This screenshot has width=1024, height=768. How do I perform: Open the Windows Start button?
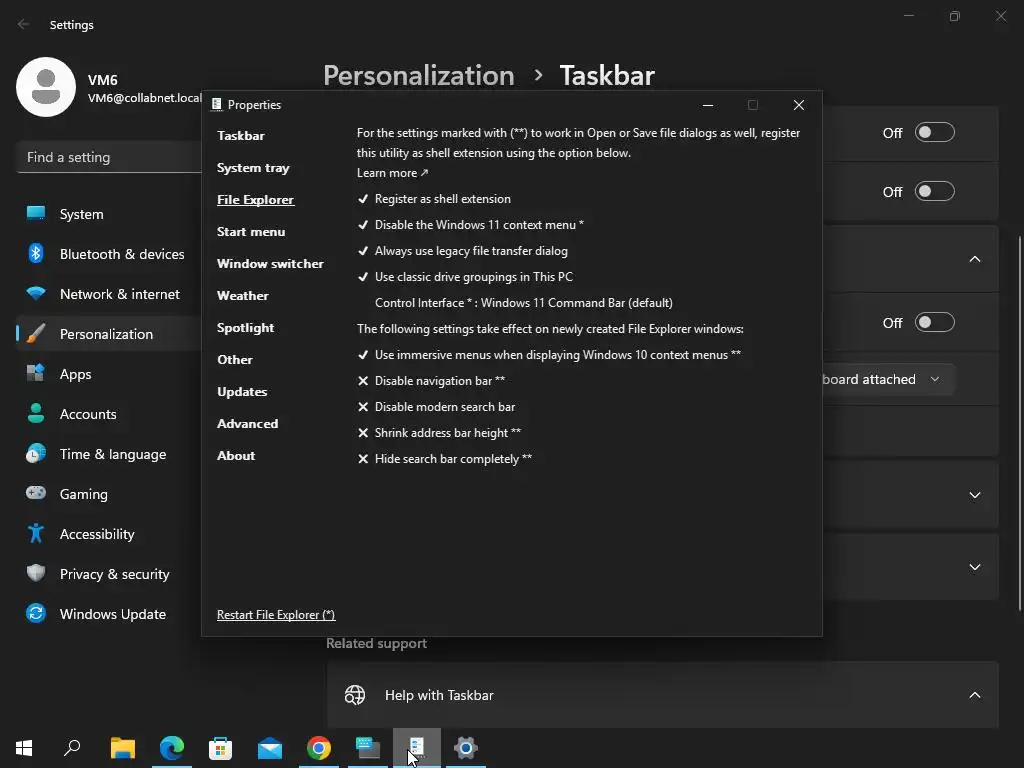pos(24,748)
